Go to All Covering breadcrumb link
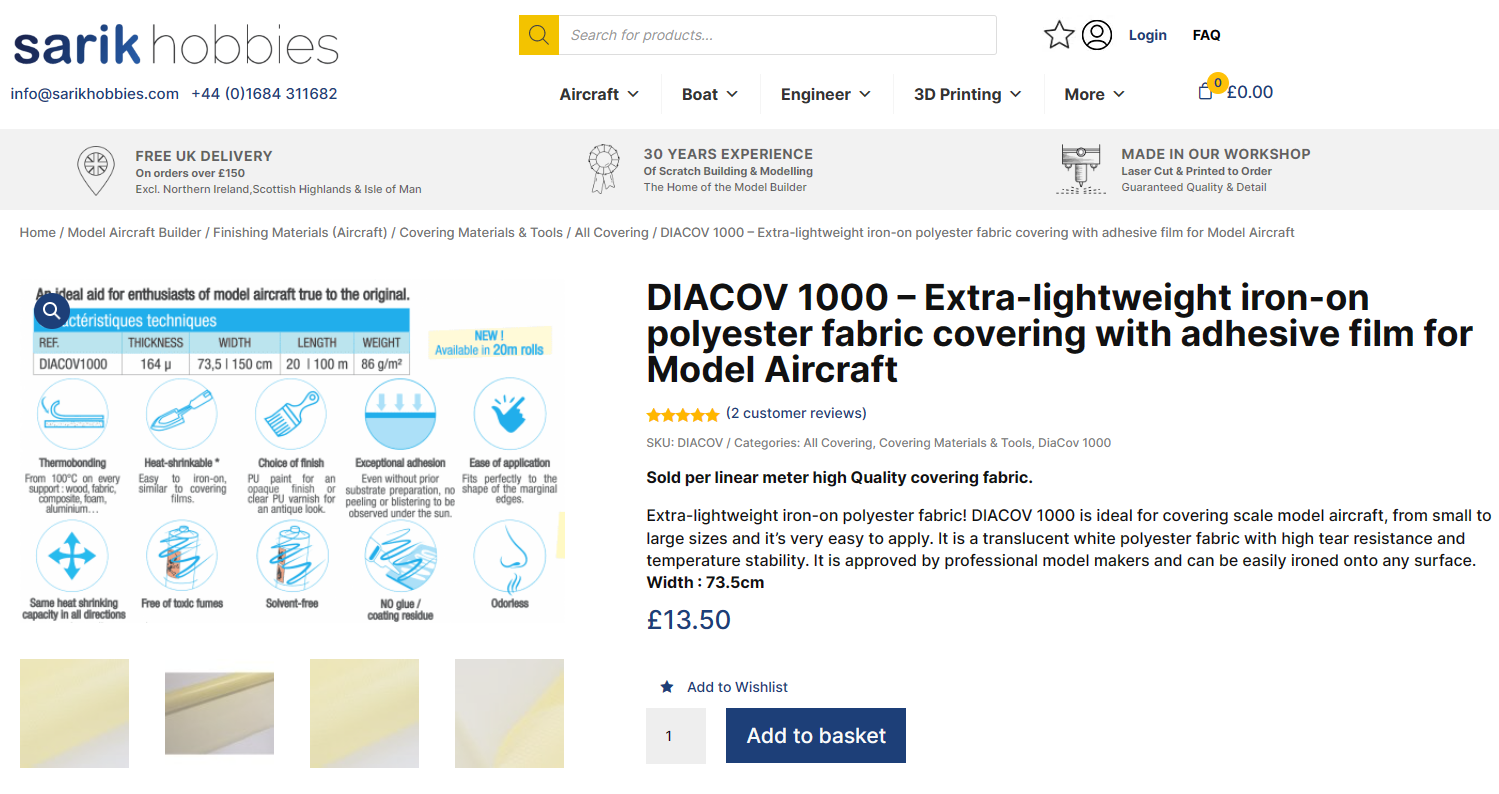This screenshot has height=794, width=1499. (611, 232)
